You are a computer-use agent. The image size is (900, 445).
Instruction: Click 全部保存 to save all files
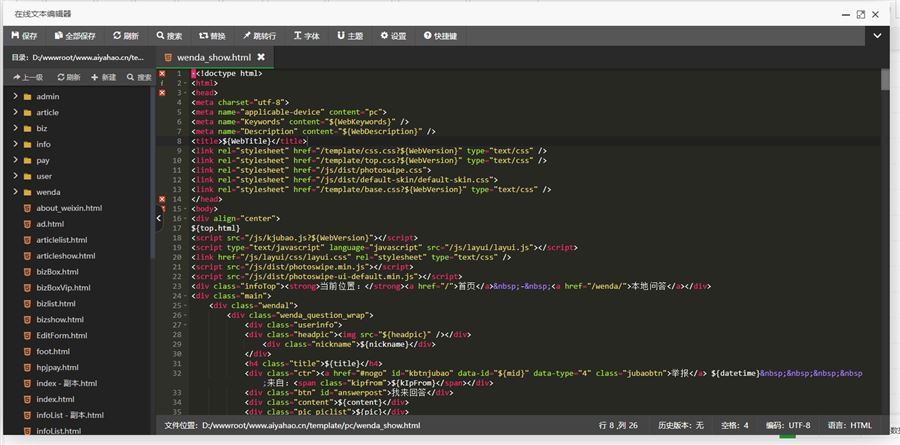coord(74,36)
